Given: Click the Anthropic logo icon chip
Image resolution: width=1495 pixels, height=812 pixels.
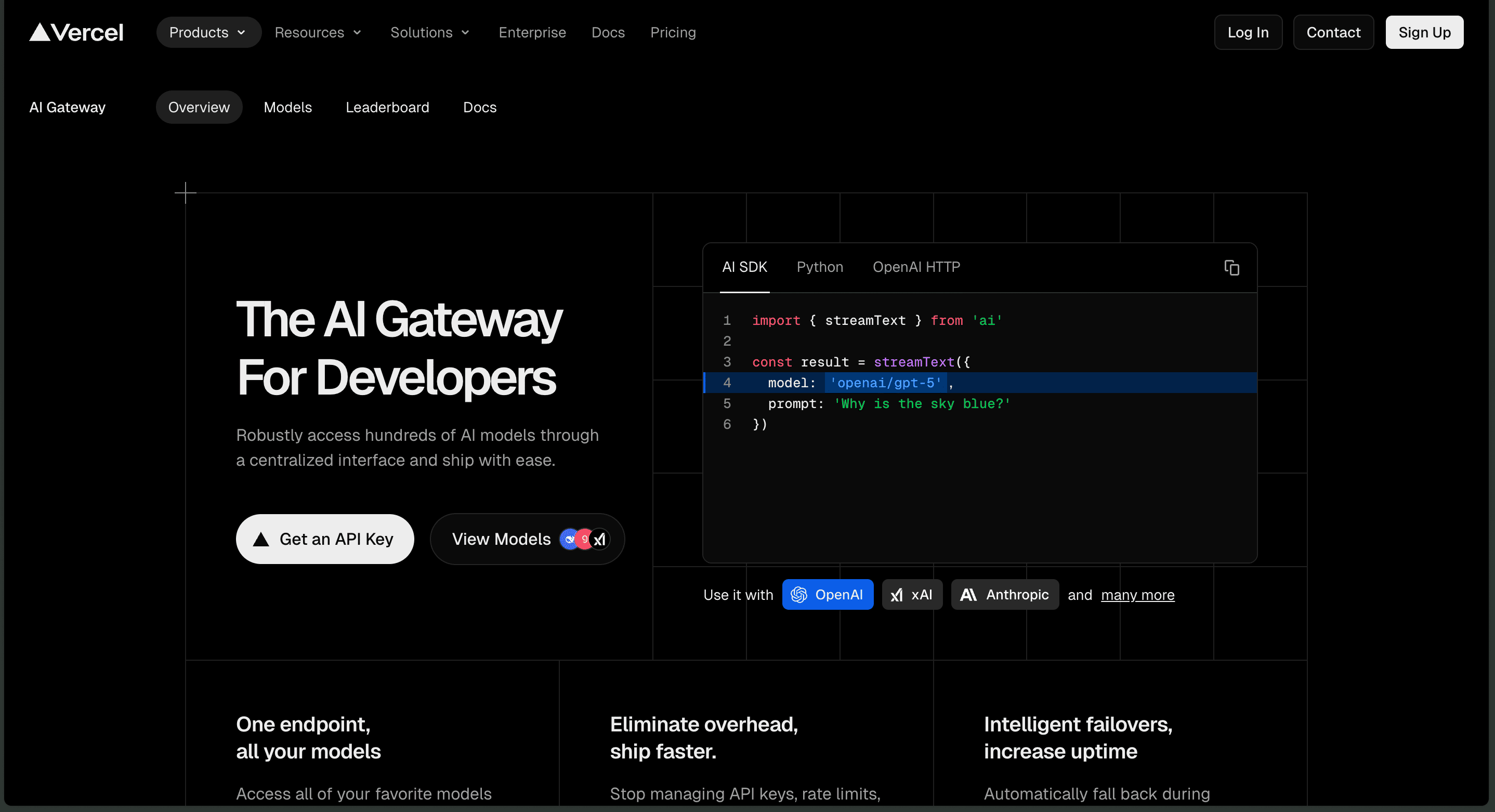Looking at the screenshot, I should 968,594.
